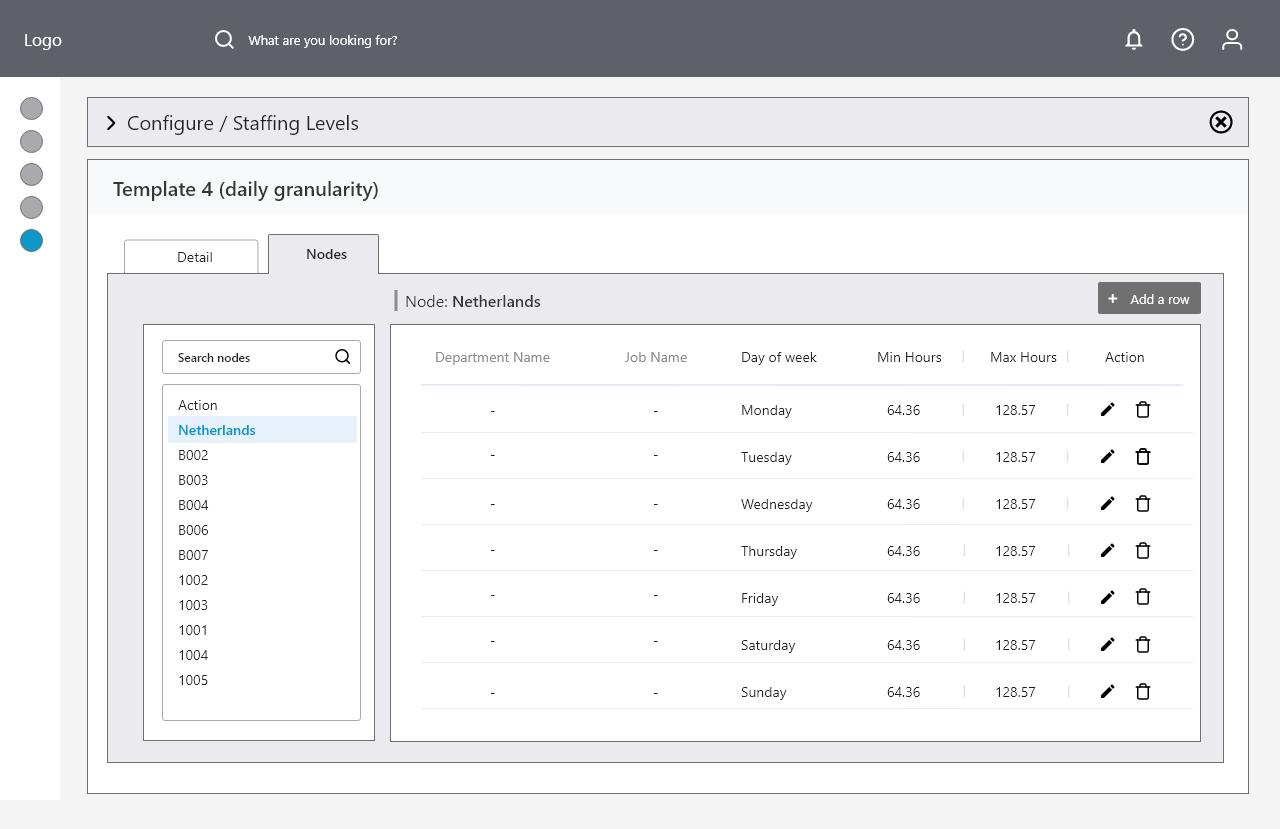Select the first gray sidebar circle
This screenshot has width=1280, height=829.
pyautogui.click(x=32, y=108)
